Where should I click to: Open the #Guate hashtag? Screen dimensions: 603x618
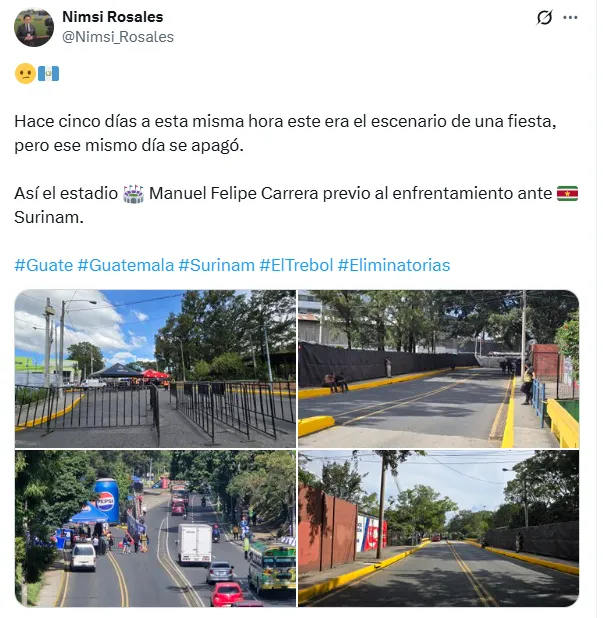tap(44, 265)
